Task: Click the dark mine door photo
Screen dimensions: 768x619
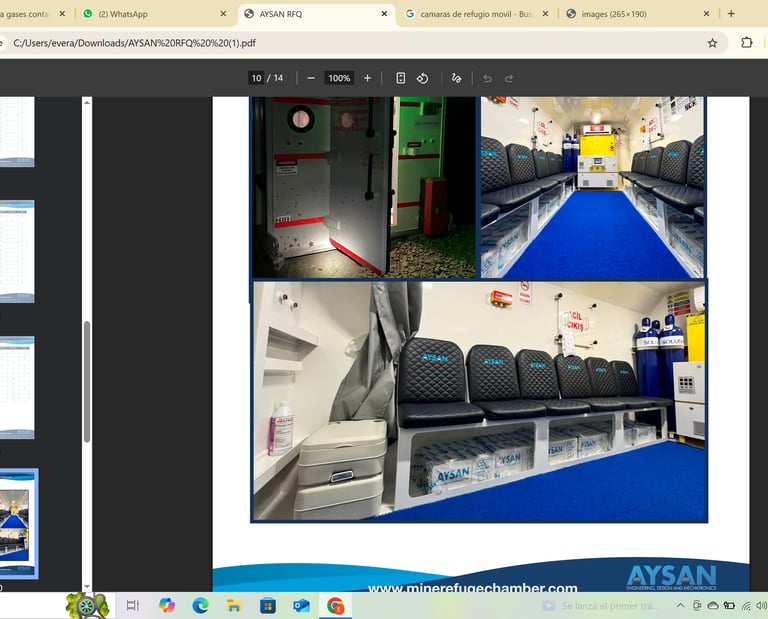Action: pyautogui.click(x=363, y=187)
